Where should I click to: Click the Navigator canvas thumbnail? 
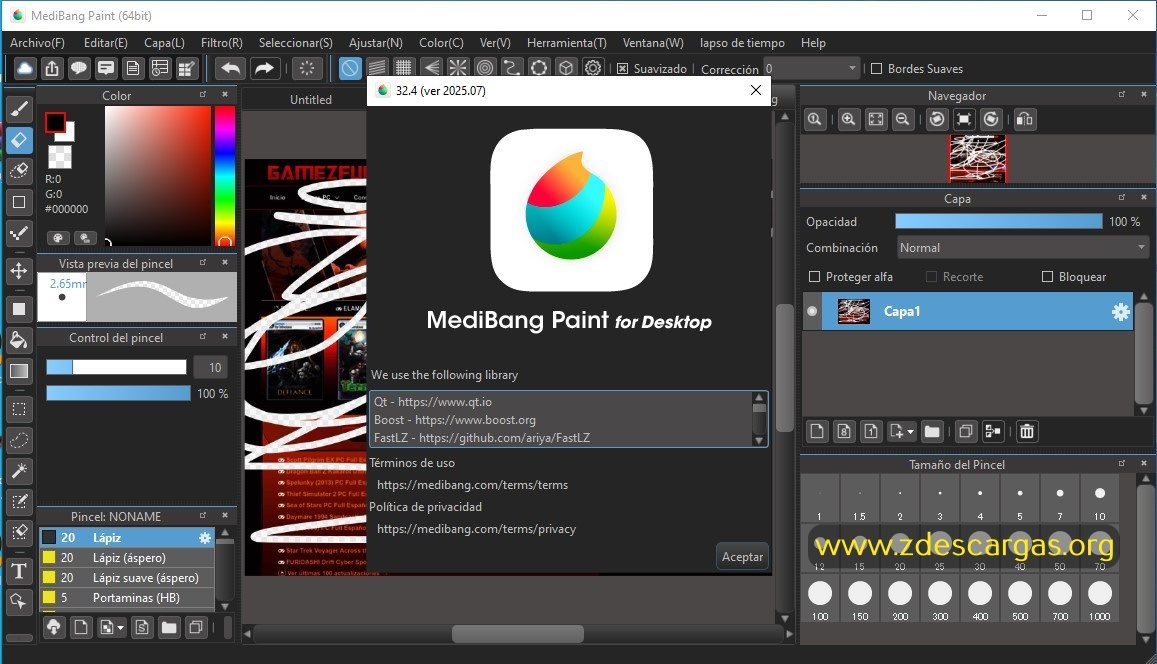(x=977, y=159)
